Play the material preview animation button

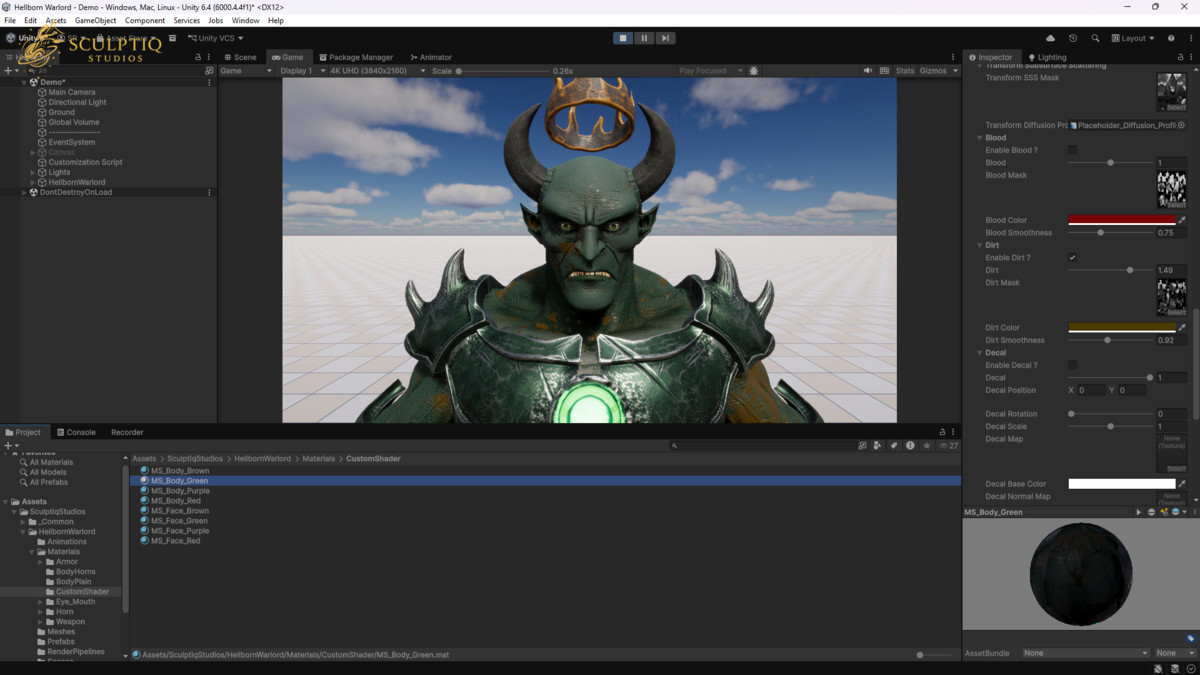pyautogui.click(x=1138, y=512)
